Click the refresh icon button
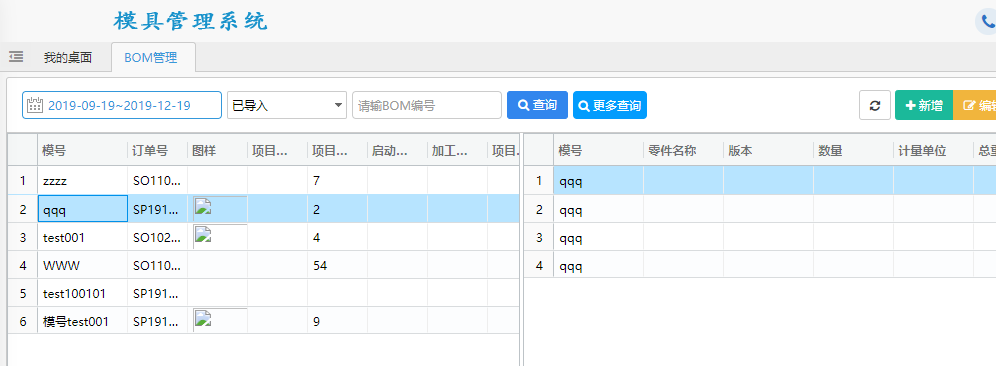The image size is (996, 366). tap(875, 105)
